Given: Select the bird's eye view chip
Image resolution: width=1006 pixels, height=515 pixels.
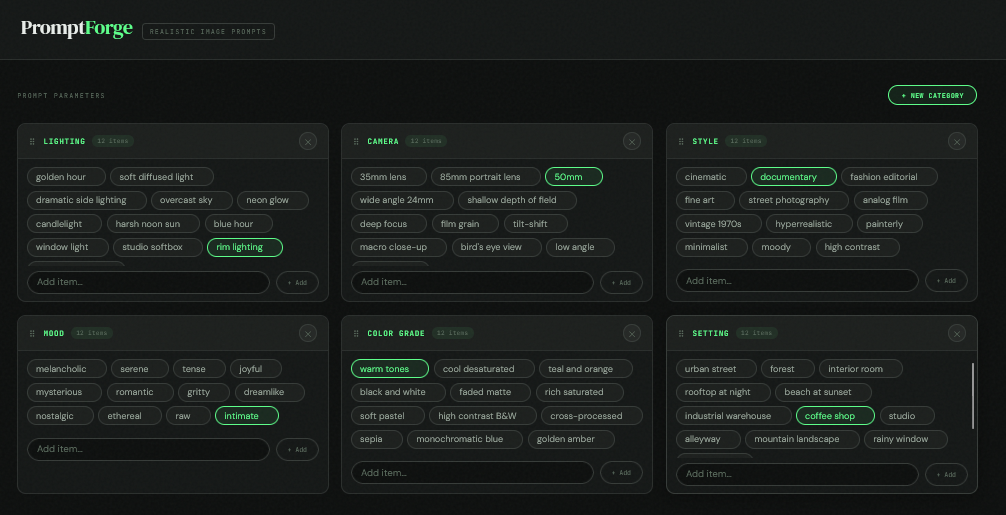Looking at the screenshot, I should click(497, 247).
